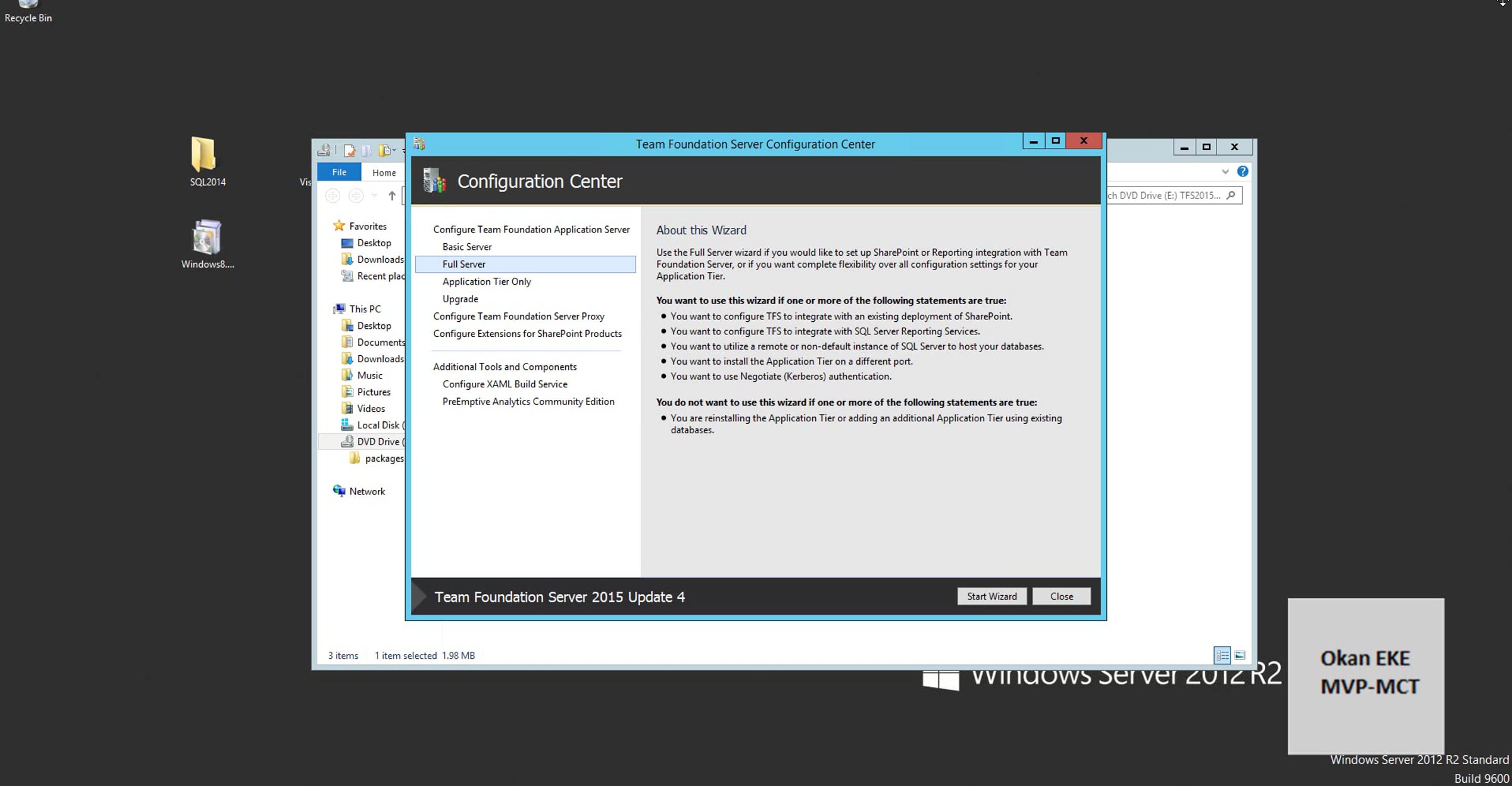The width and height of the screenshot is (1512, 786).
Task: Click Explorer's Forward navigation arrow
Action: point(356,196)
